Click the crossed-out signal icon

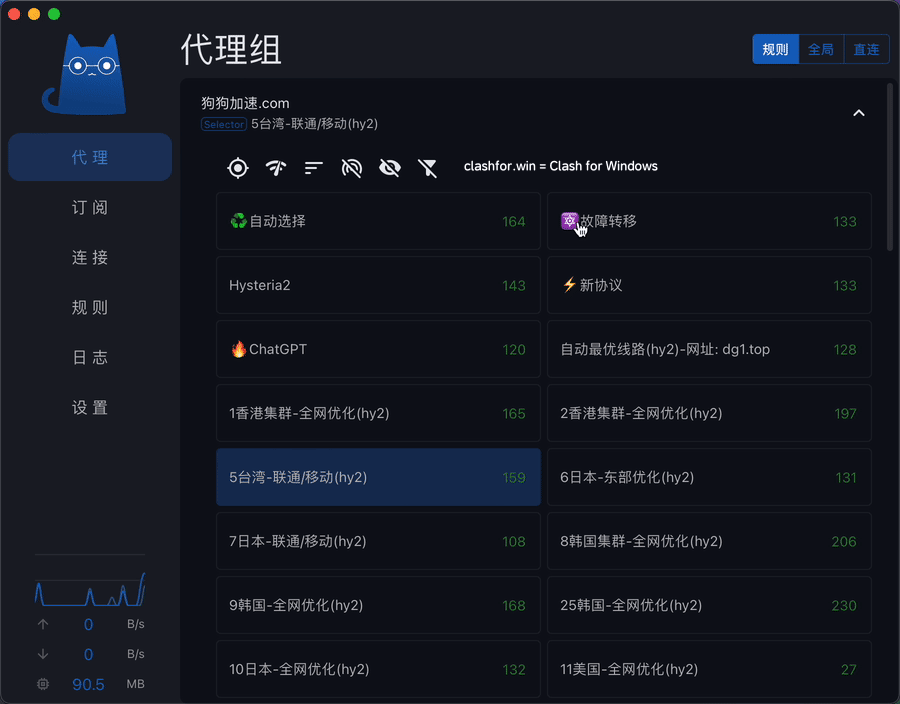[x=351, y=167]
